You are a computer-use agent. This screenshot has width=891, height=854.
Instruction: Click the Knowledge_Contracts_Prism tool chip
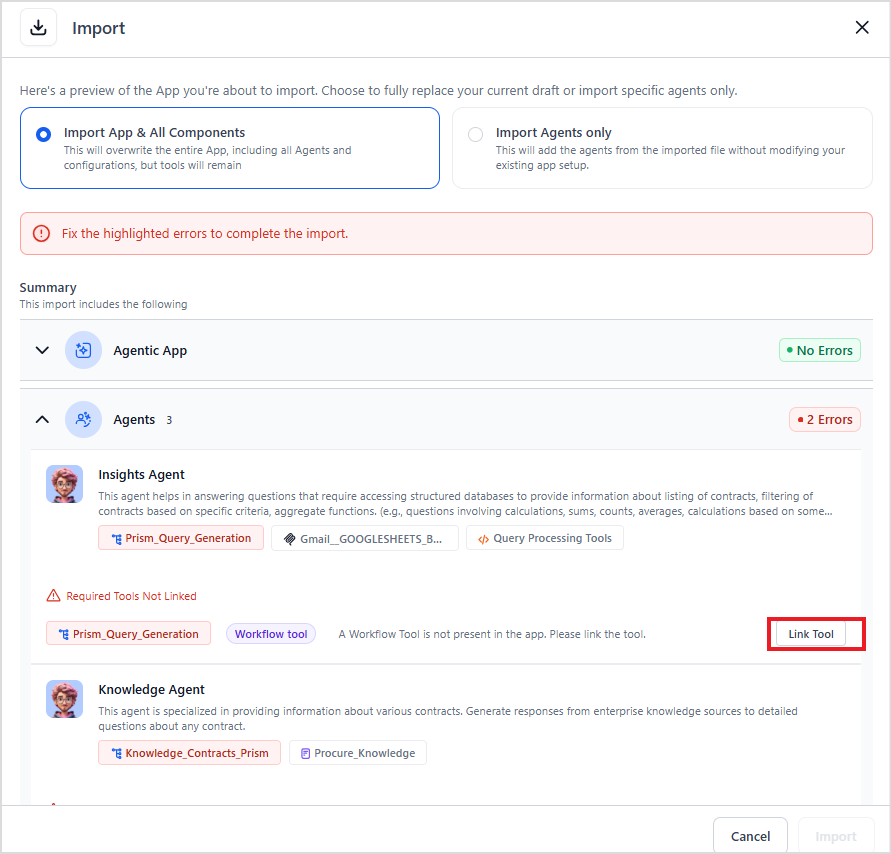tap(188, 753)
